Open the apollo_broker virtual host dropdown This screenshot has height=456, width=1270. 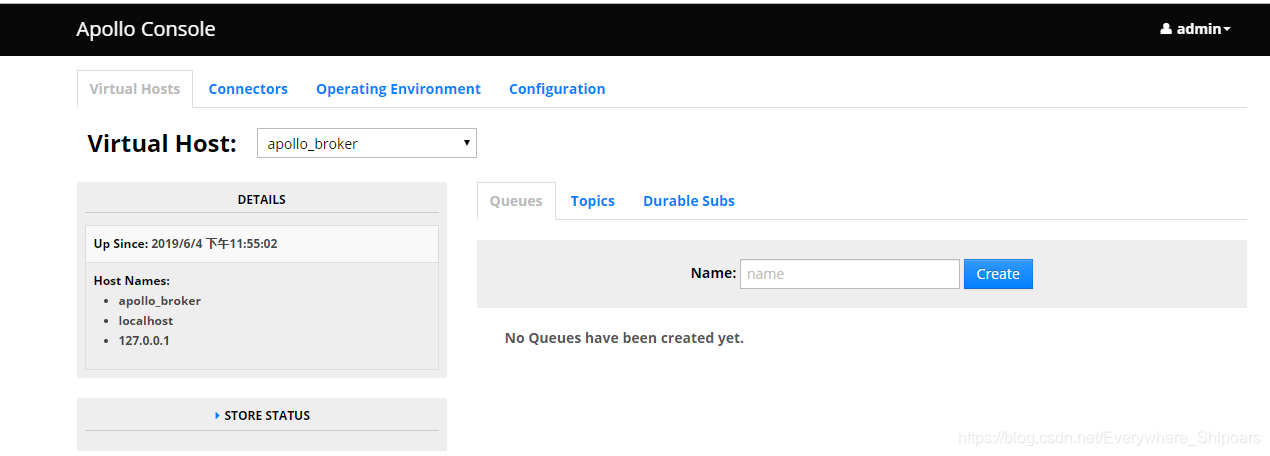tap(367, 143)
